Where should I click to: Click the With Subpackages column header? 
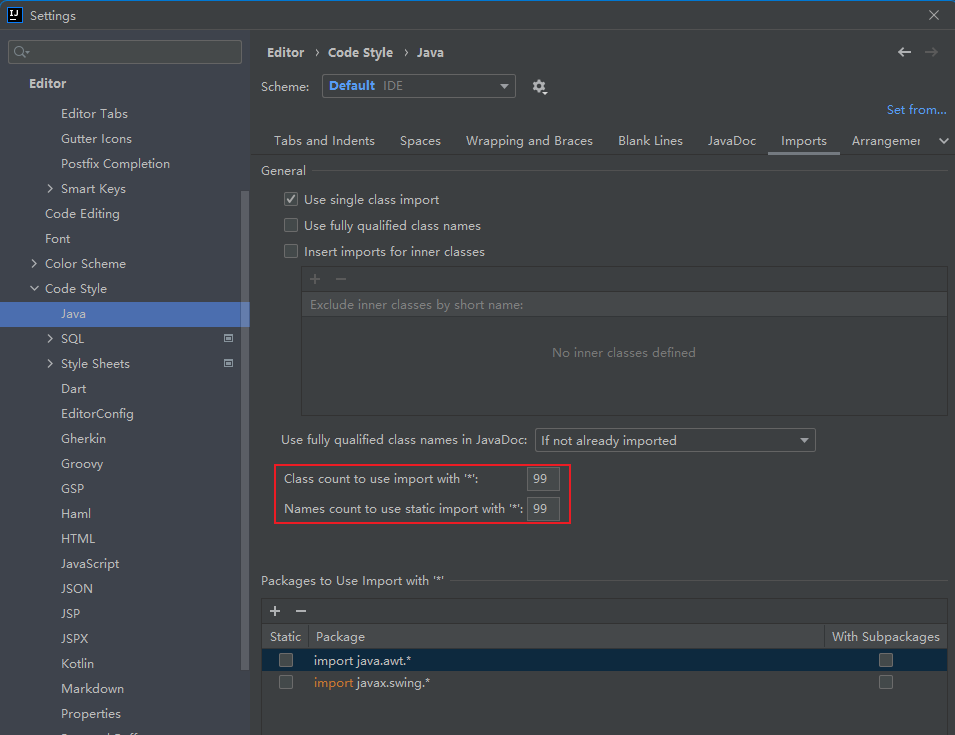[886, 636]
